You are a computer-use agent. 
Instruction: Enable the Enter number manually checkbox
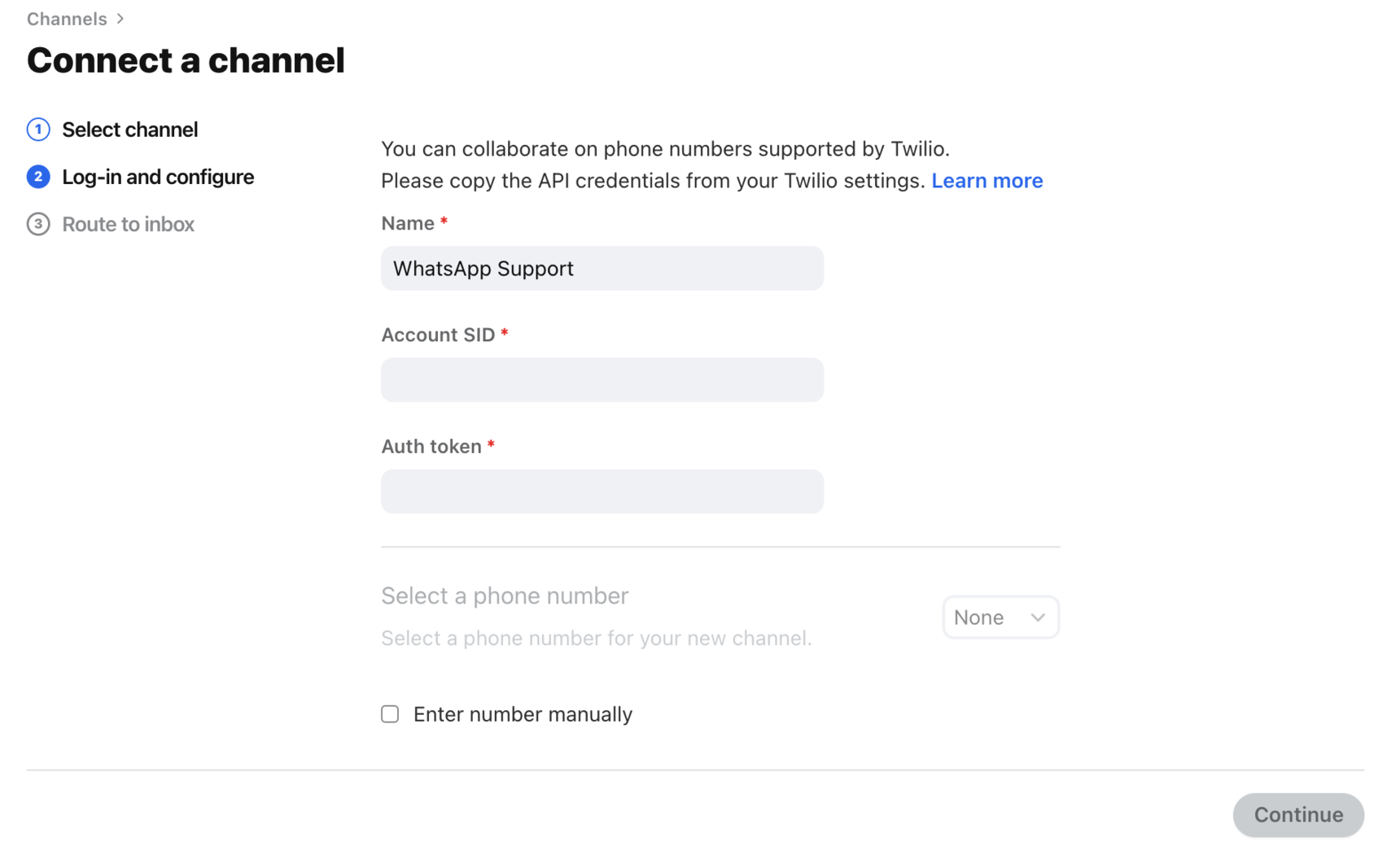tap(389, 713)
